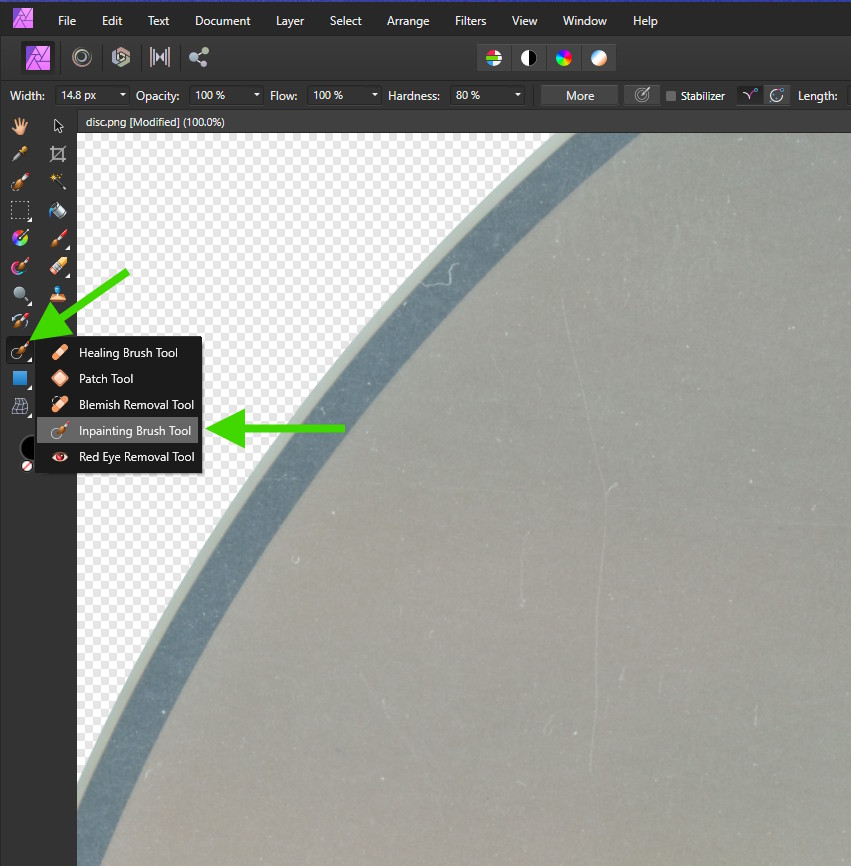The height and width of the screenshot is (866, 851).
Task: Select the Inpainting Brush Tool from flyout
Action: [134, 431]
